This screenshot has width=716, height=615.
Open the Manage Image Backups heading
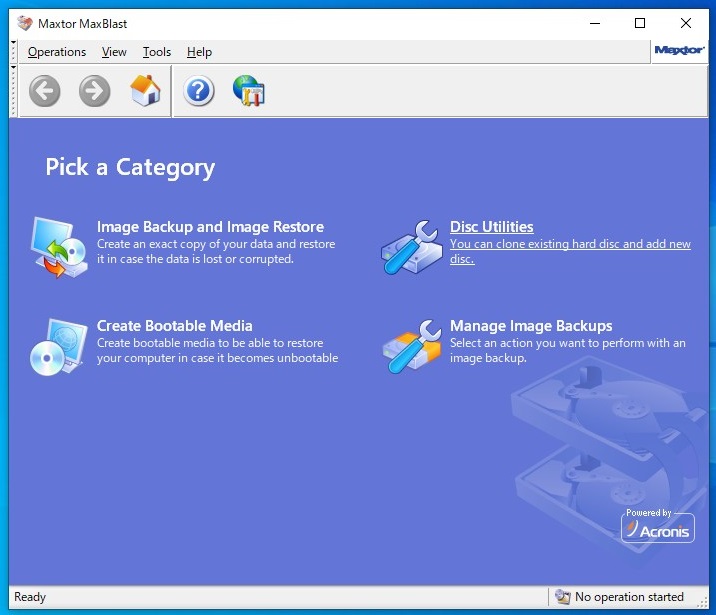(531, 326)
